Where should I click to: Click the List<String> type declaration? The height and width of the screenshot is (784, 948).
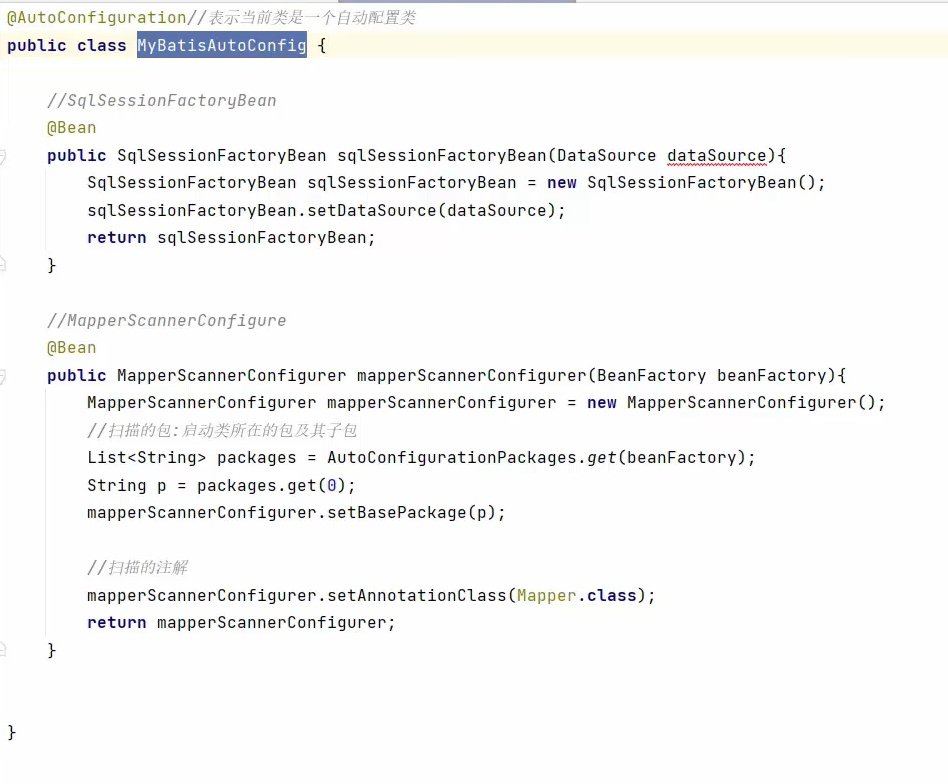[x=146, y=458]
